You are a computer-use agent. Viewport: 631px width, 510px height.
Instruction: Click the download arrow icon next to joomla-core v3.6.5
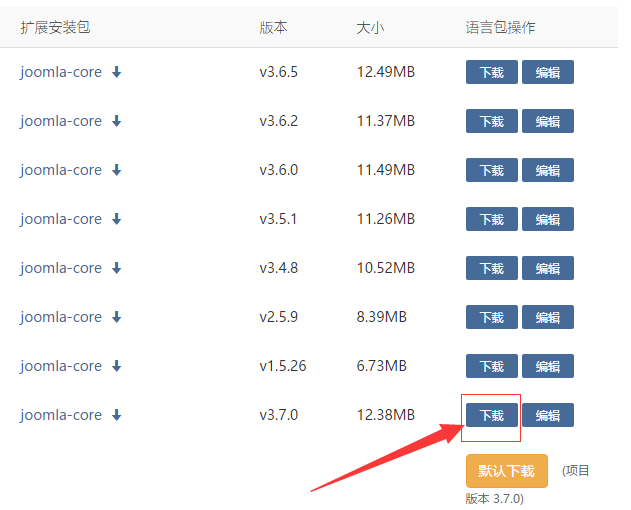(x=117, y=72)
